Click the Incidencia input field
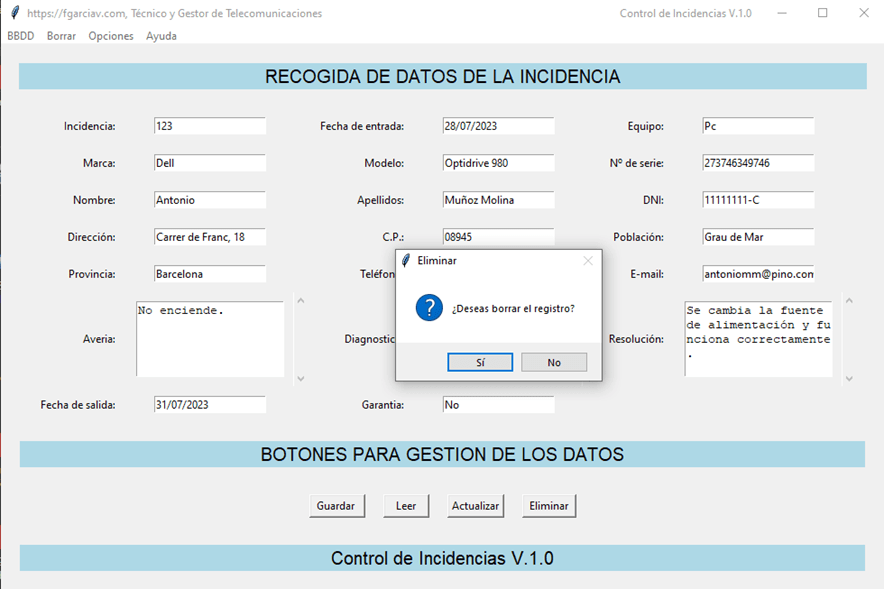884x589 pixels. coord(210,126)
